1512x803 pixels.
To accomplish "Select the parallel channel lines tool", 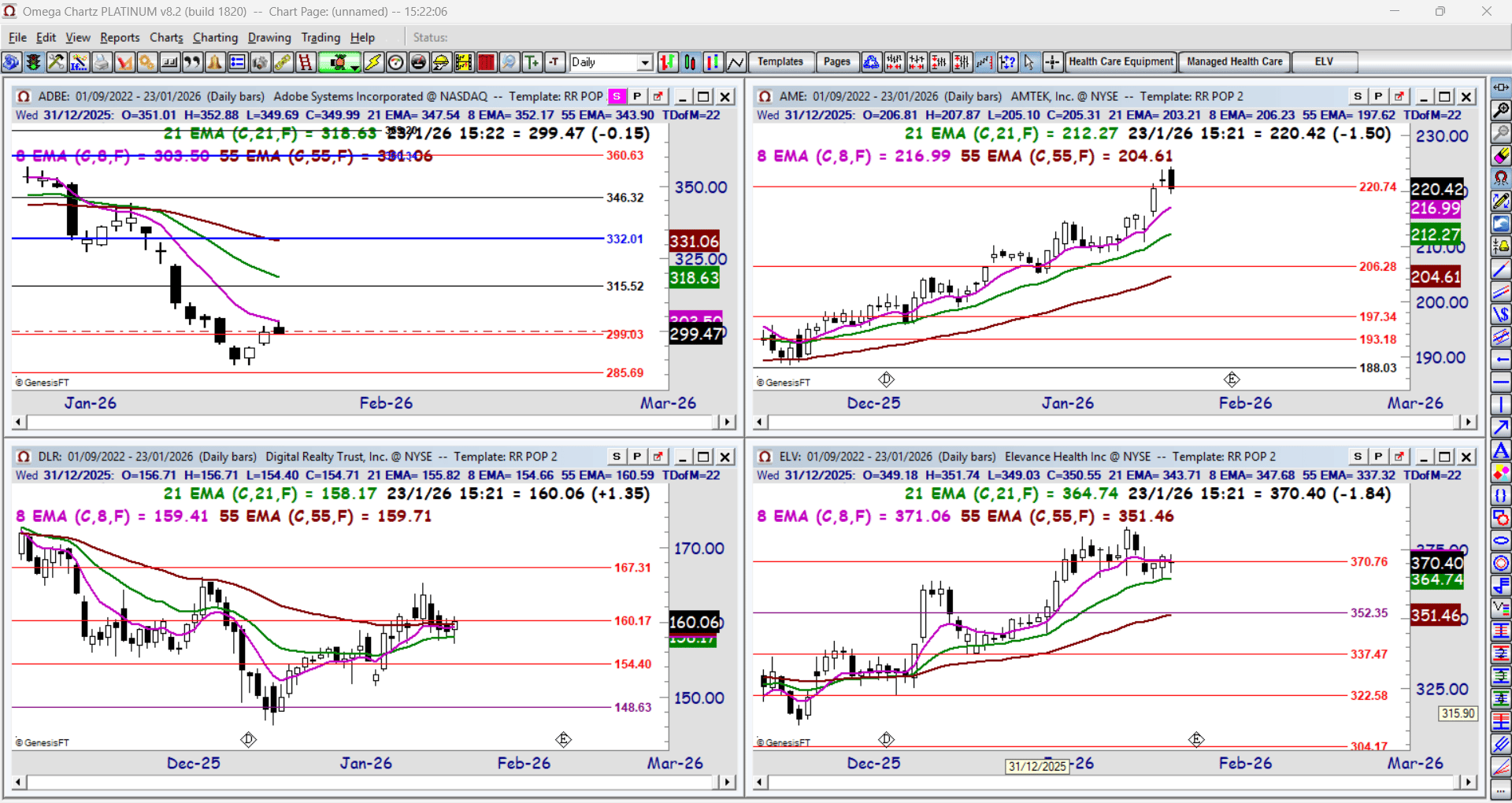I will pos(1501,292).
